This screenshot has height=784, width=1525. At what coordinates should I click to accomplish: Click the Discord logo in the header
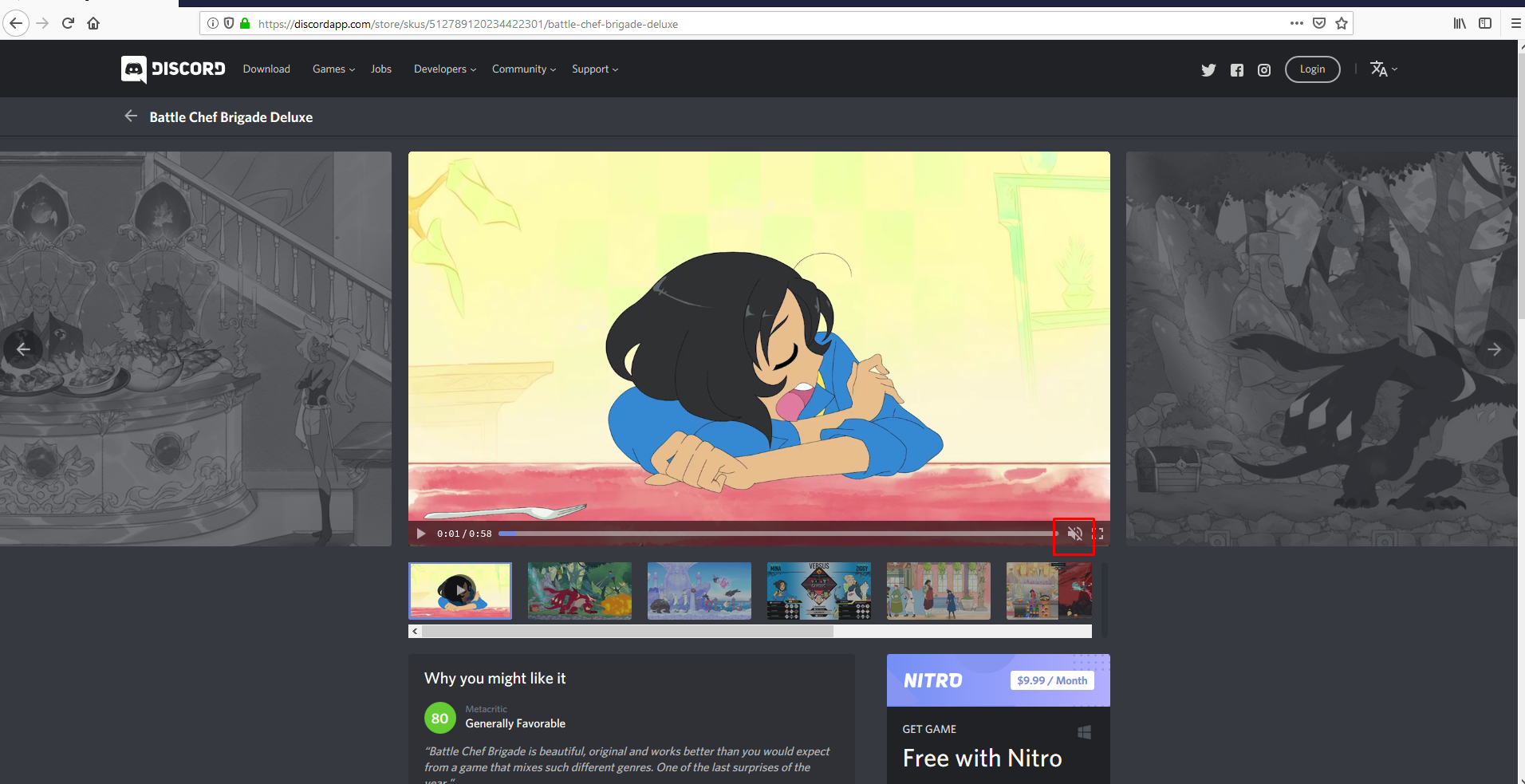coord(172,69)
